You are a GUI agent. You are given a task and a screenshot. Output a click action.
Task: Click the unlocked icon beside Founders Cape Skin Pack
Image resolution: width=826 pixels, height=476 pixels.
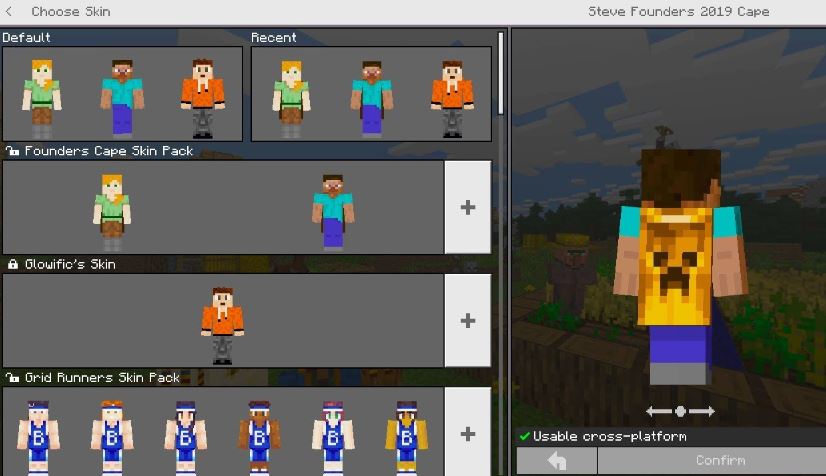pyautogui.click(x=13, y=151)
